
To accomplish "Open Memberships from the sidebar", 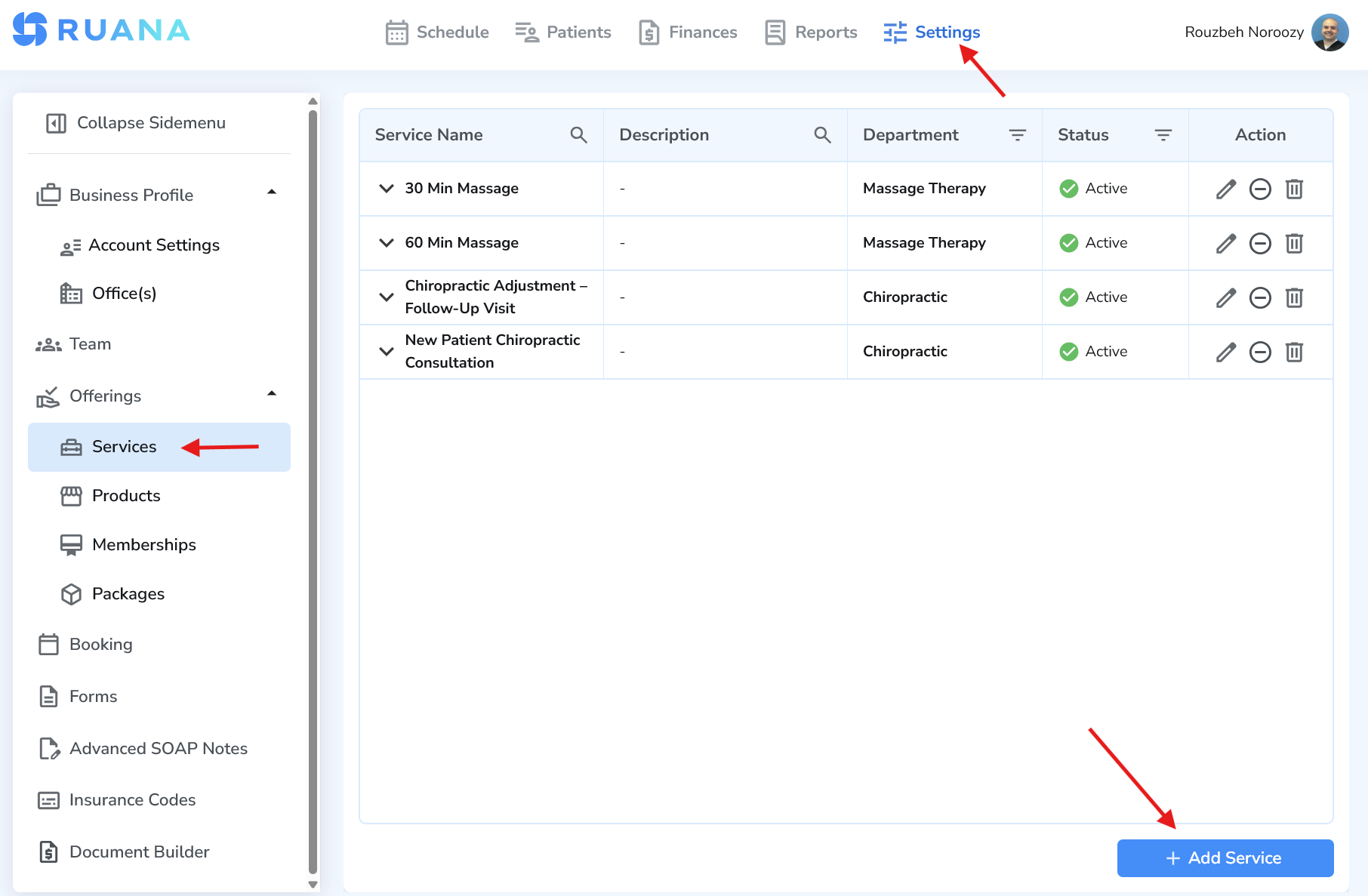I will (143, 544).
